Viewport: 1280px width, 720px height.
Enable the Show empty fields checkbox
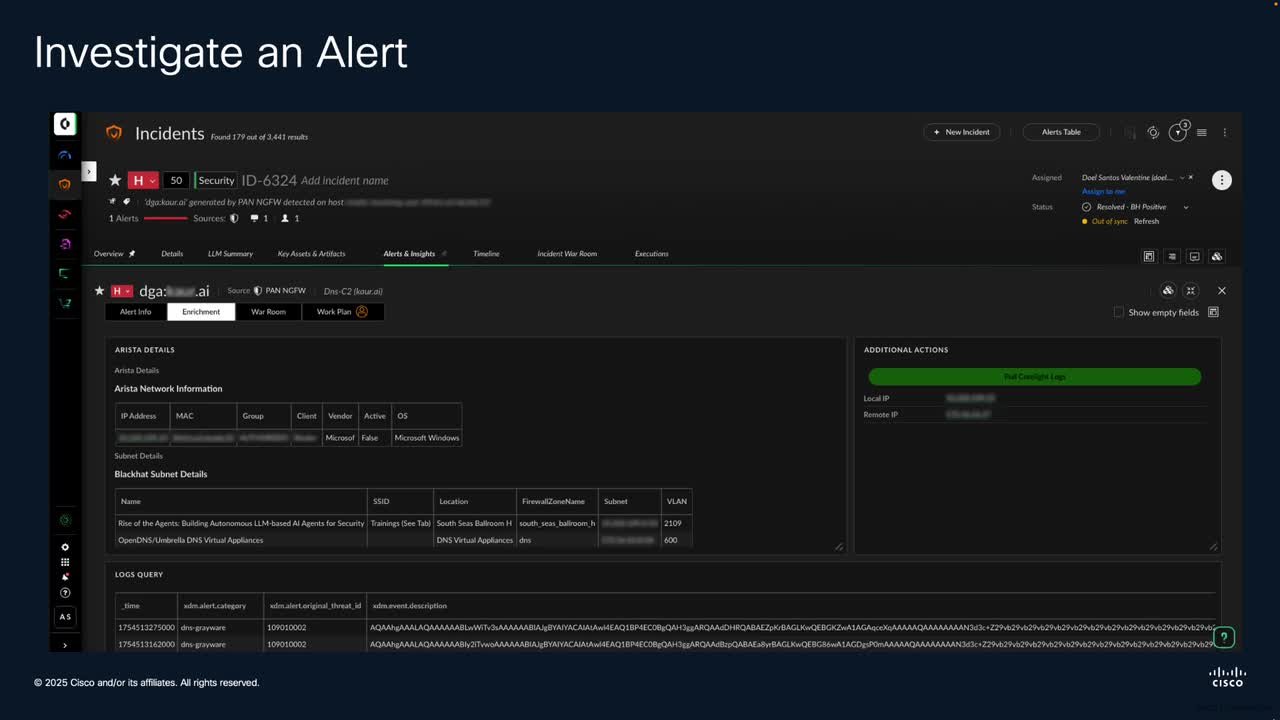coord(1119,312)
